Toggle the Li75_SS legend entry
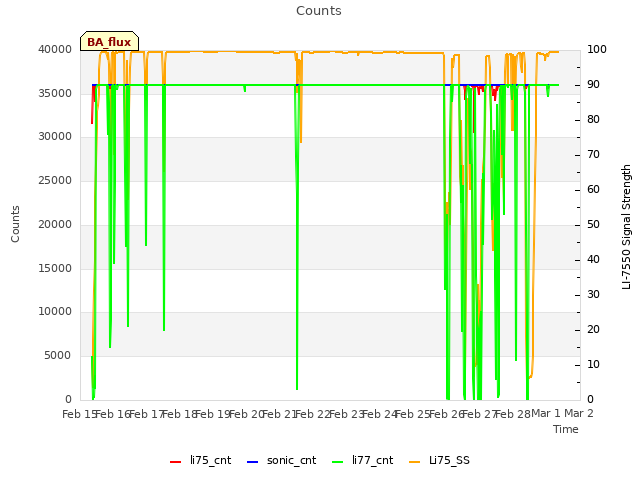This screenshot has height=480, width=640. (439, 460)
